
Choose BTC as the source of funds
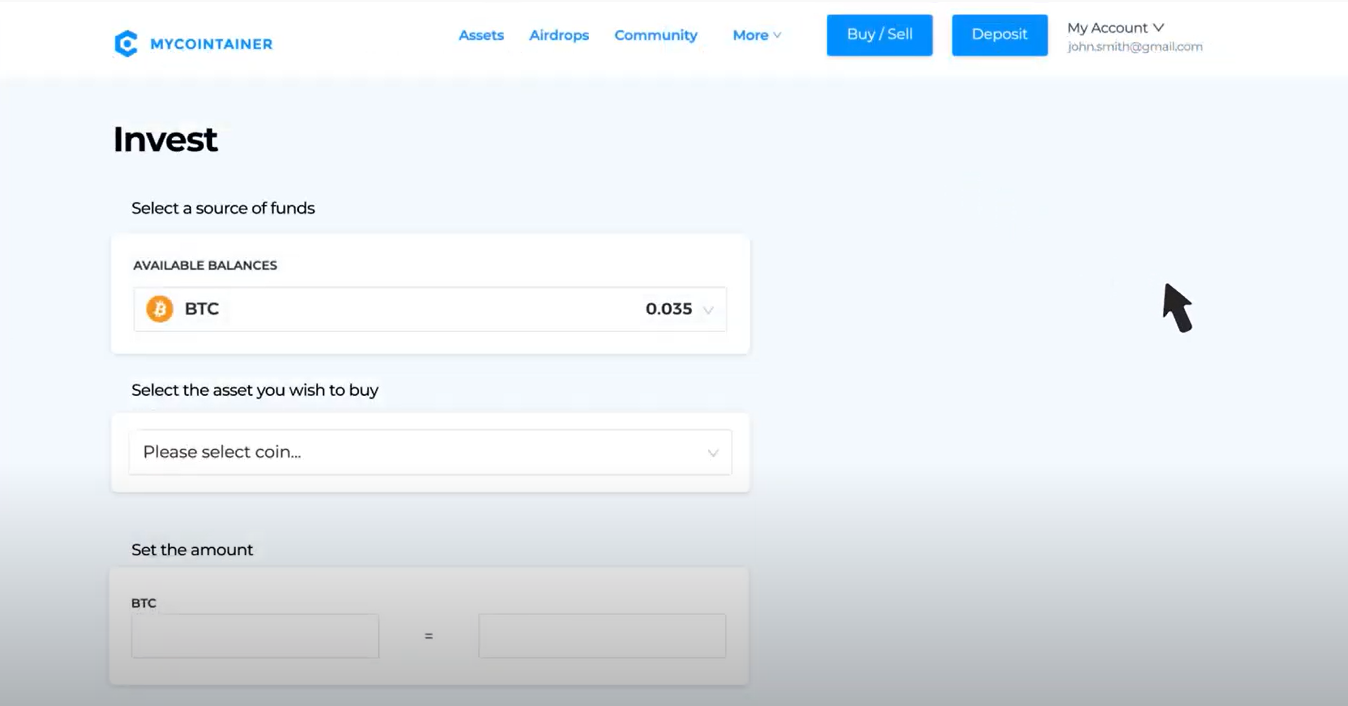click(430, 309)
